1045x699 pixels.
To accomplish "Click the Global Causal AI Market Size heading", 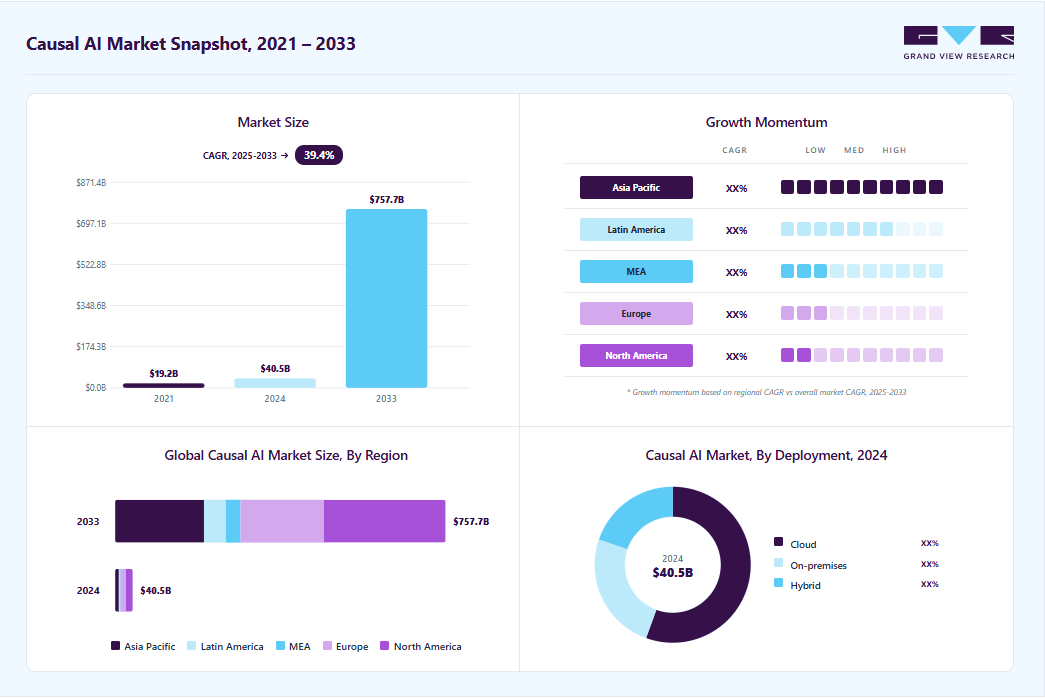I will pos(286,456).
